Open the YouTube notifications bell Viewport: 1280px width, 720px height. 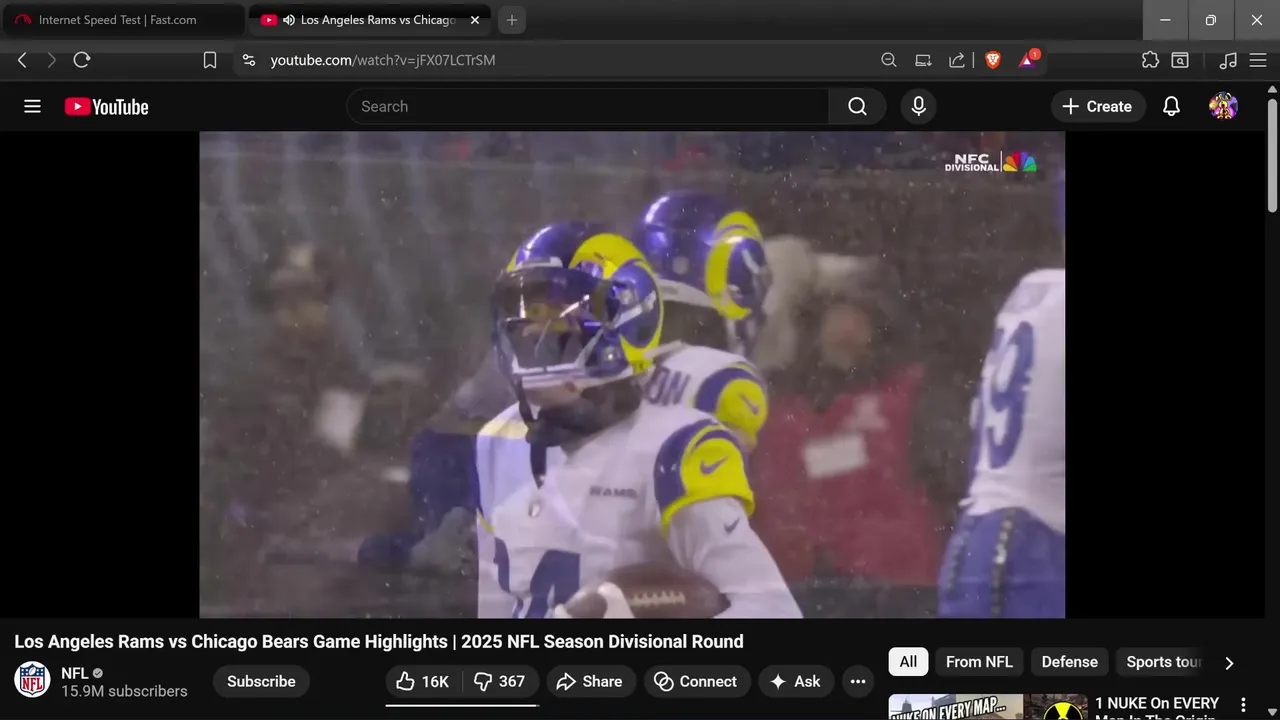pos(1171,106)
